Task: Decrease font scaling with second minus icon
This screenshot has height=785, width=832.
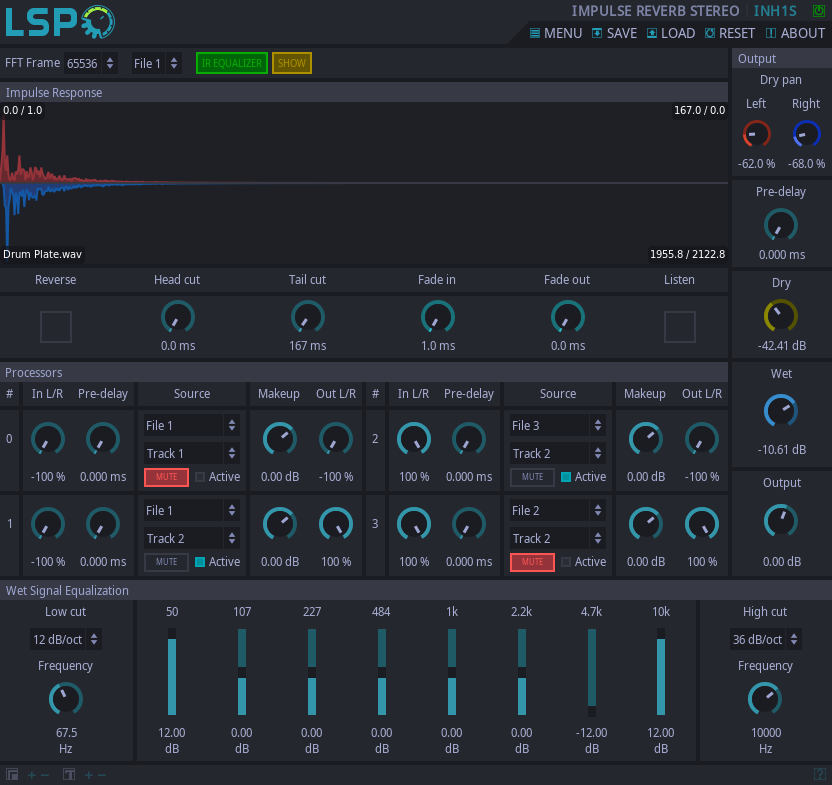Action: tap(102, 775)
